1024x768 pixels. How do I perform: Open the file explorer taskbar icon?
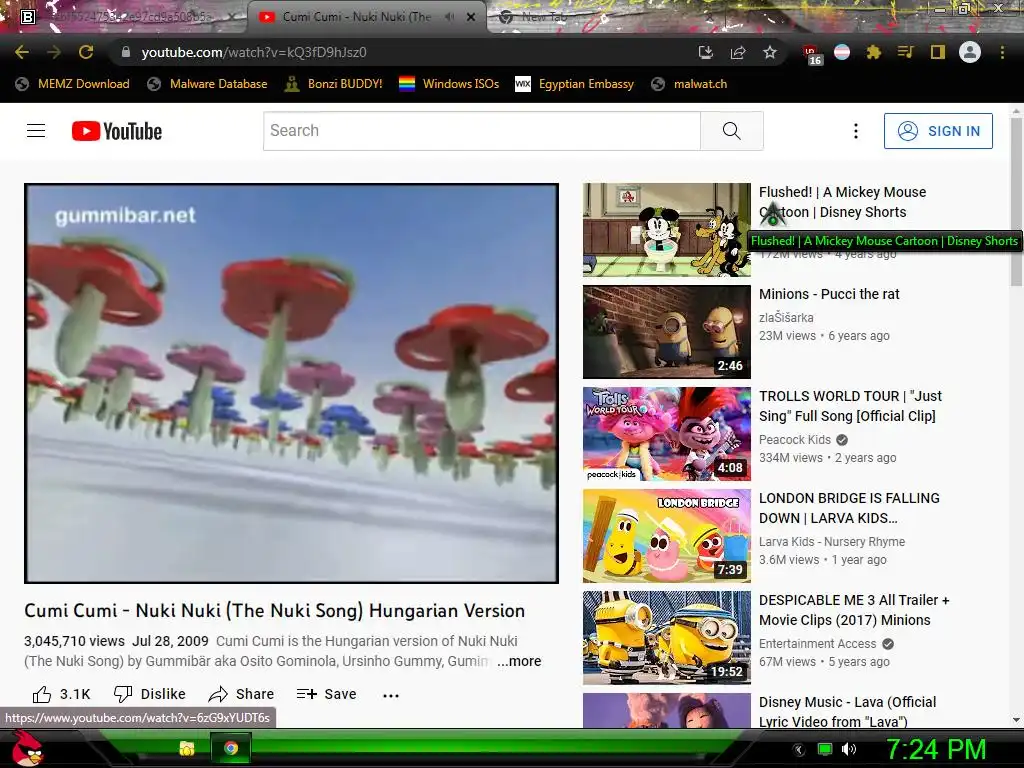187,748
